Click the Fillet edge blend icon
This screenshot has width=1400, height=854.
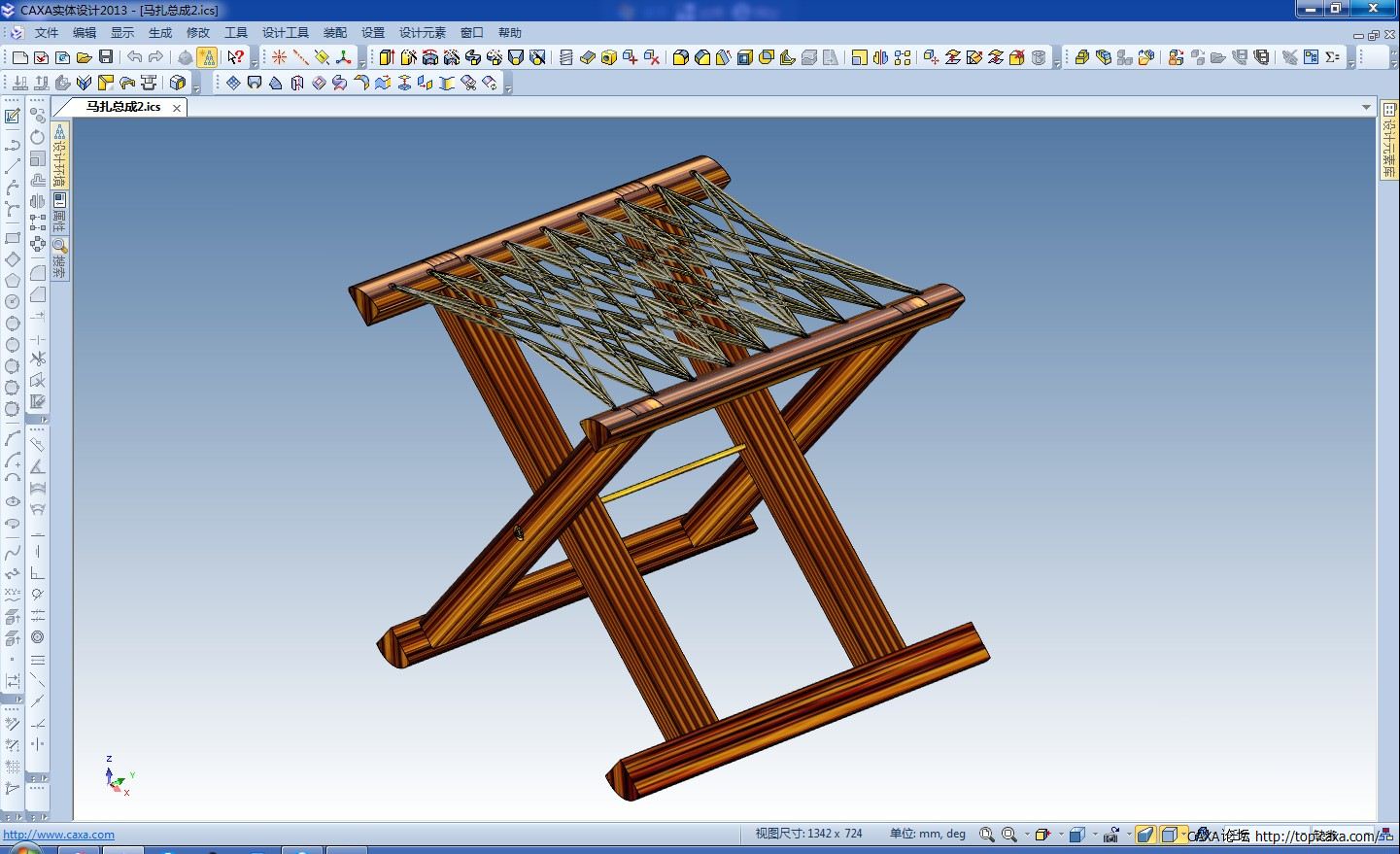(x=681, y=57)
